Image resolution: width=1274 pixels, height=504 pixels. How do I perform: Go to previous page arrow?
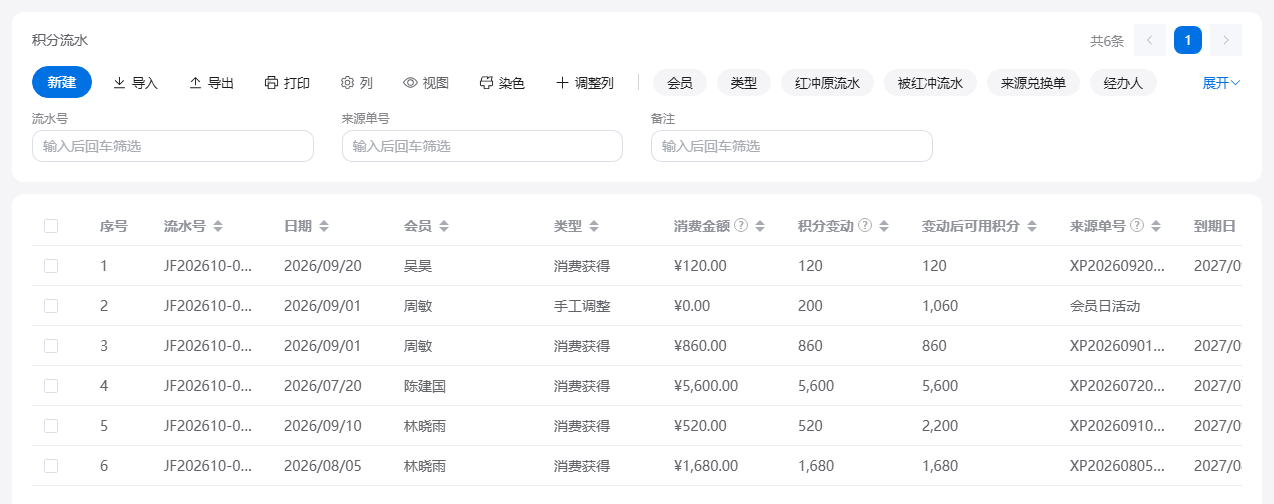[x=1150, y=40]
